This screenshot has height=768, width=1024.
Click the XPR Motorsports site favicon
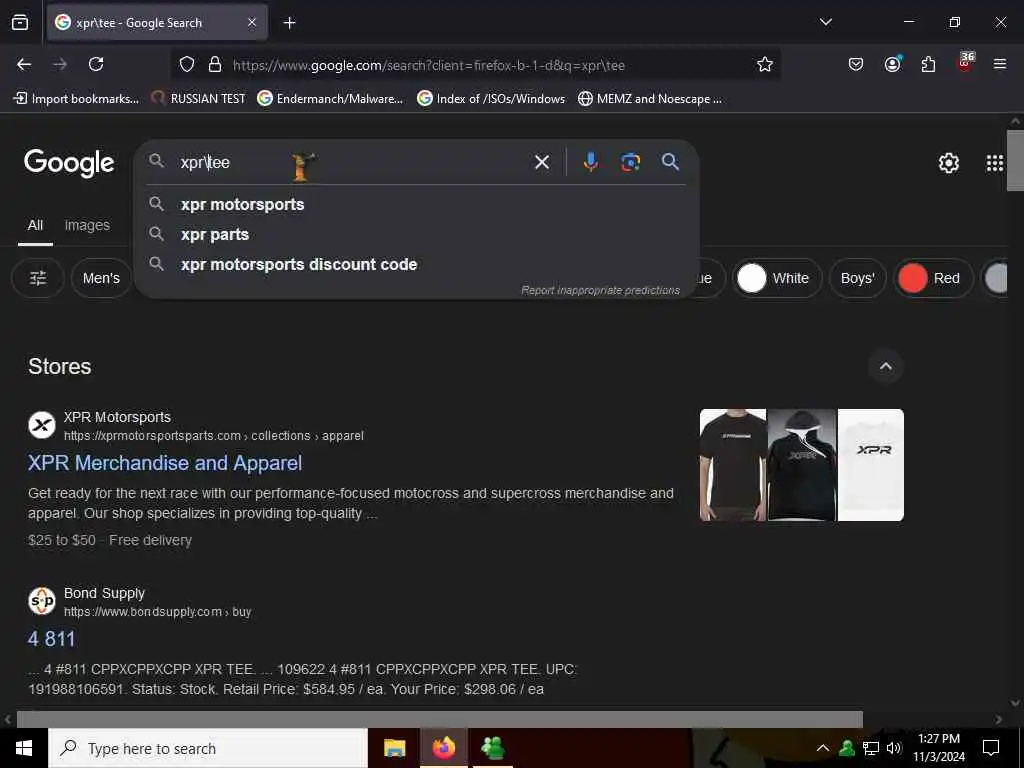pyautogui.click(x=42, y=425)
